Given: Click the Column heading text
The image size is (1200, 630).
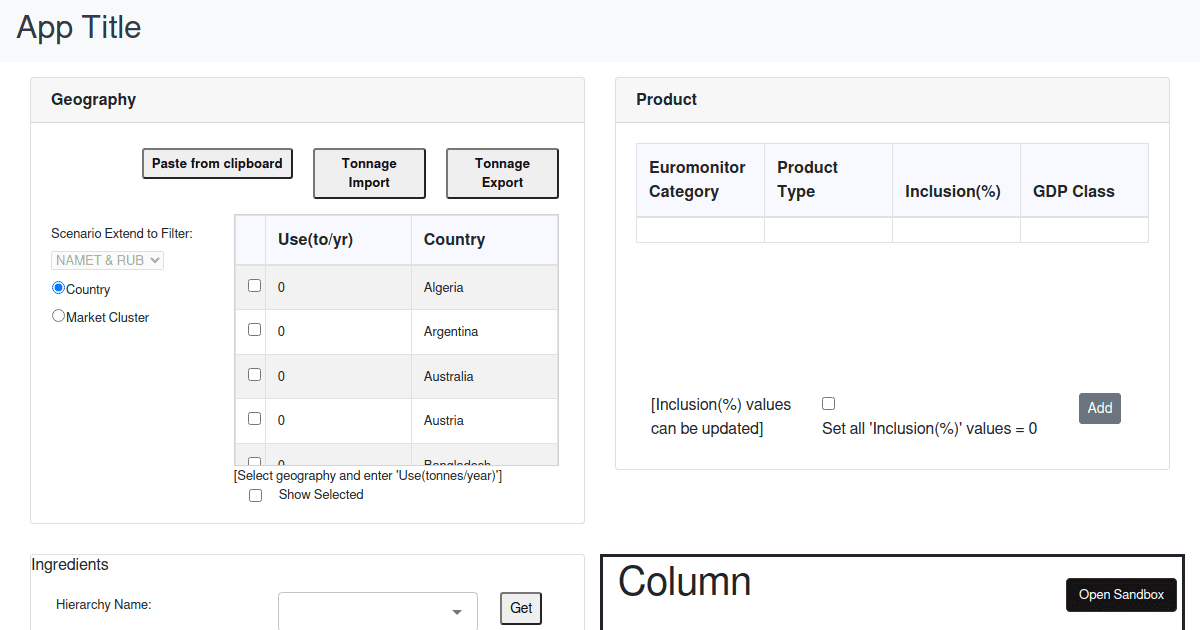Looking at the screenshot, I should 684,581.
